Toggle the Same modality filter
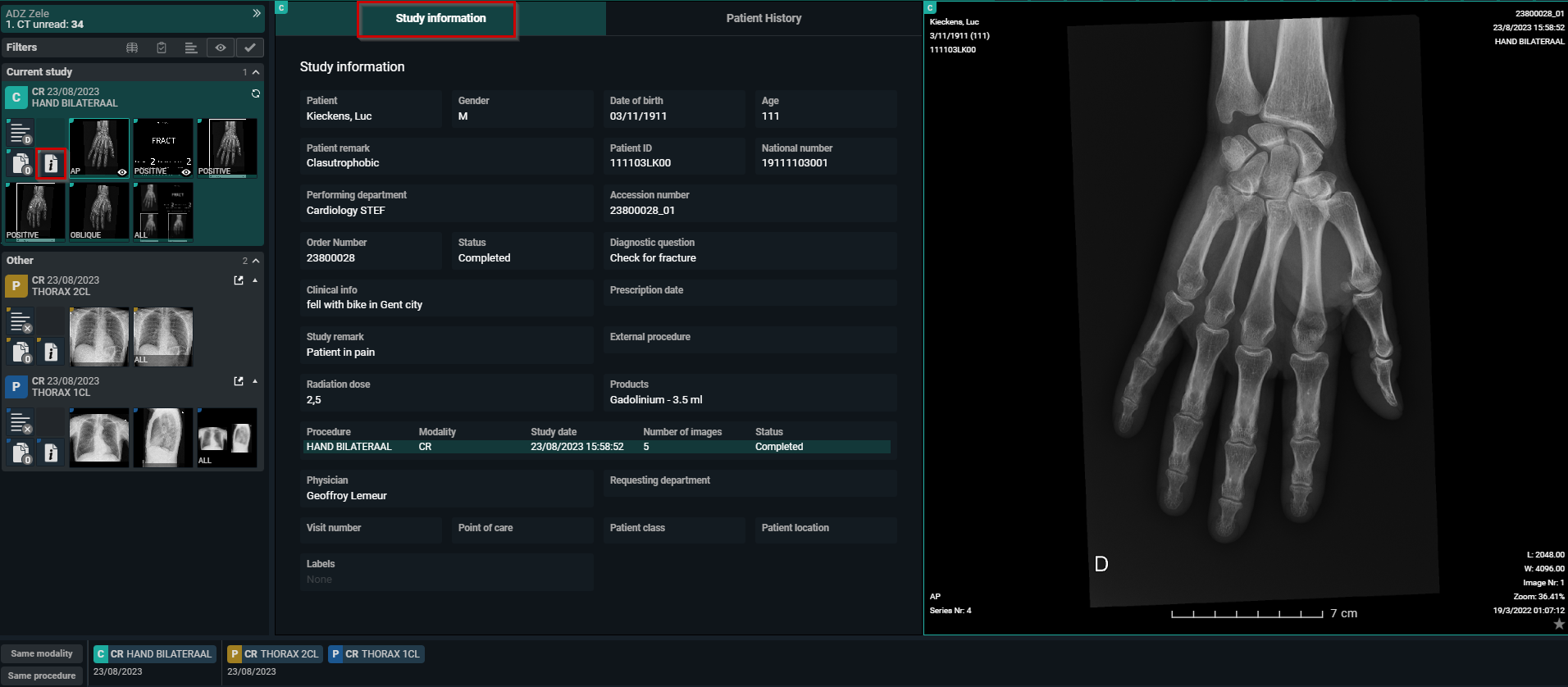This screenshot has height=687, width=1568. (x=42, y=653)
